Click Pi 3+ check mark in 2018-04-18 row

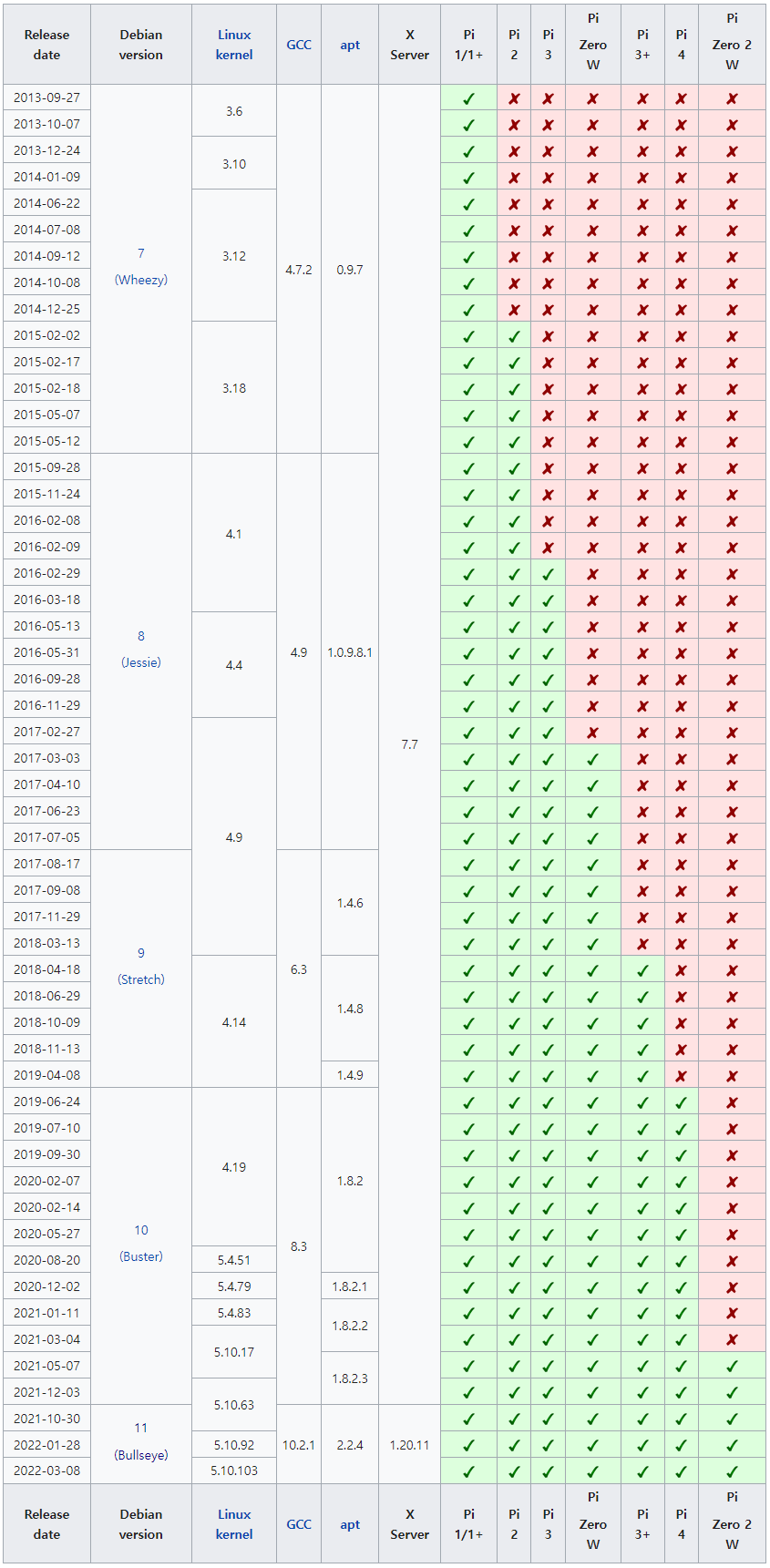coord(643,970)
